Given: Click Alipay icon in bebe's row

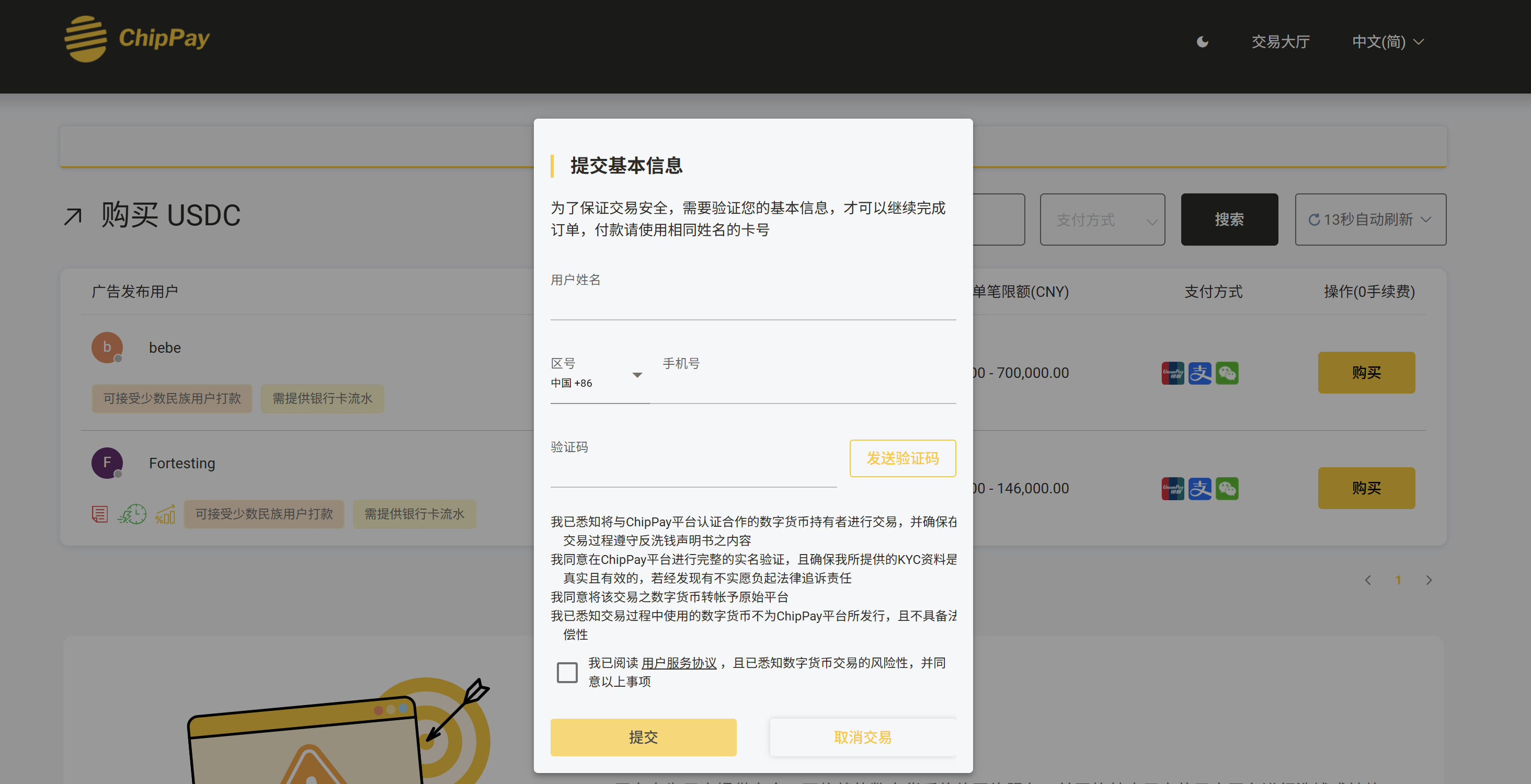Looking at the screenshot, I should [1199, 373].
